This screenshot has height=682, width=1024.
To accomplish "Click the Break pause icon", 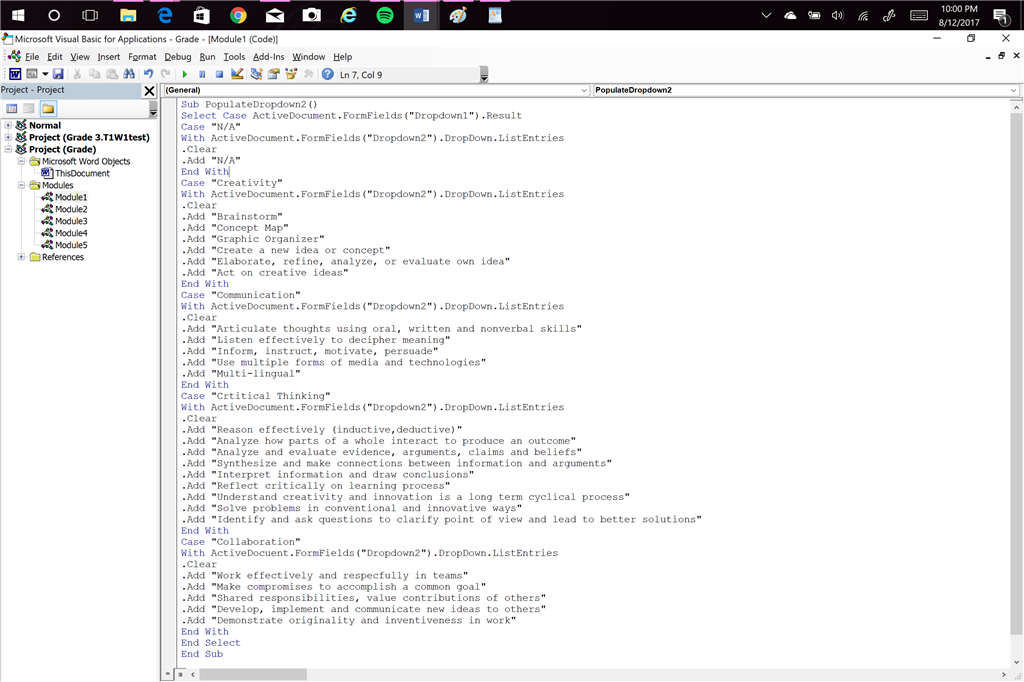I will [x=202, y=74].
